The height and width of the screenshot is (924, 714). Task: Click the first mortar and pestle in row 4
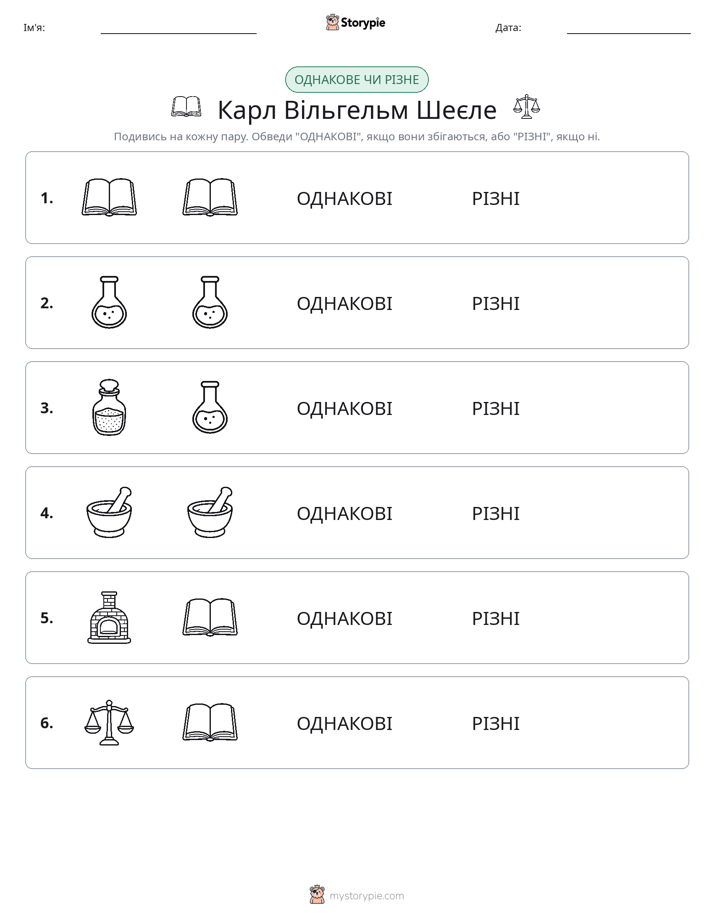tap(109, 512)
